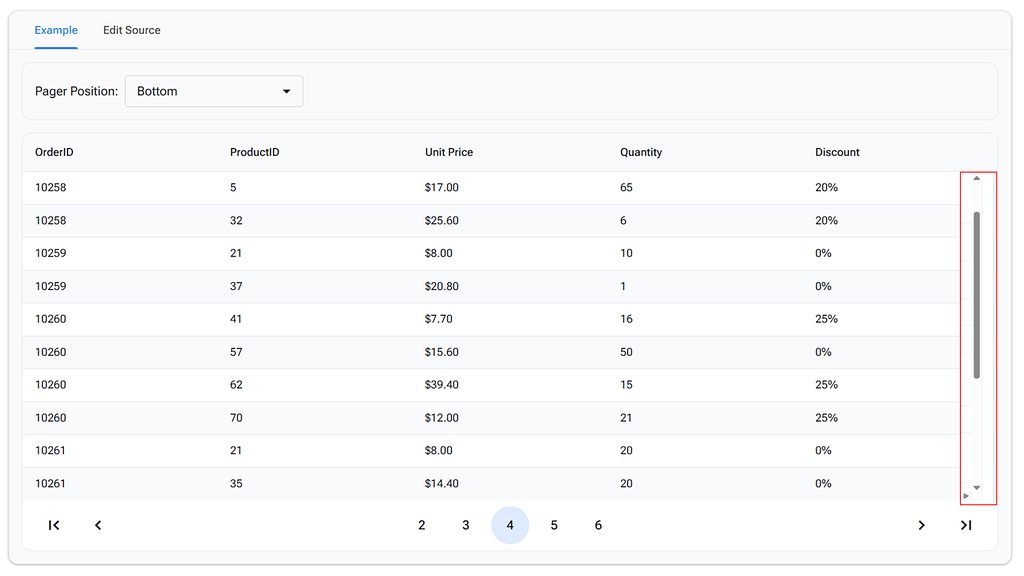Click the currently active page 4 button

pyautogui.click(x=509, y=525)
